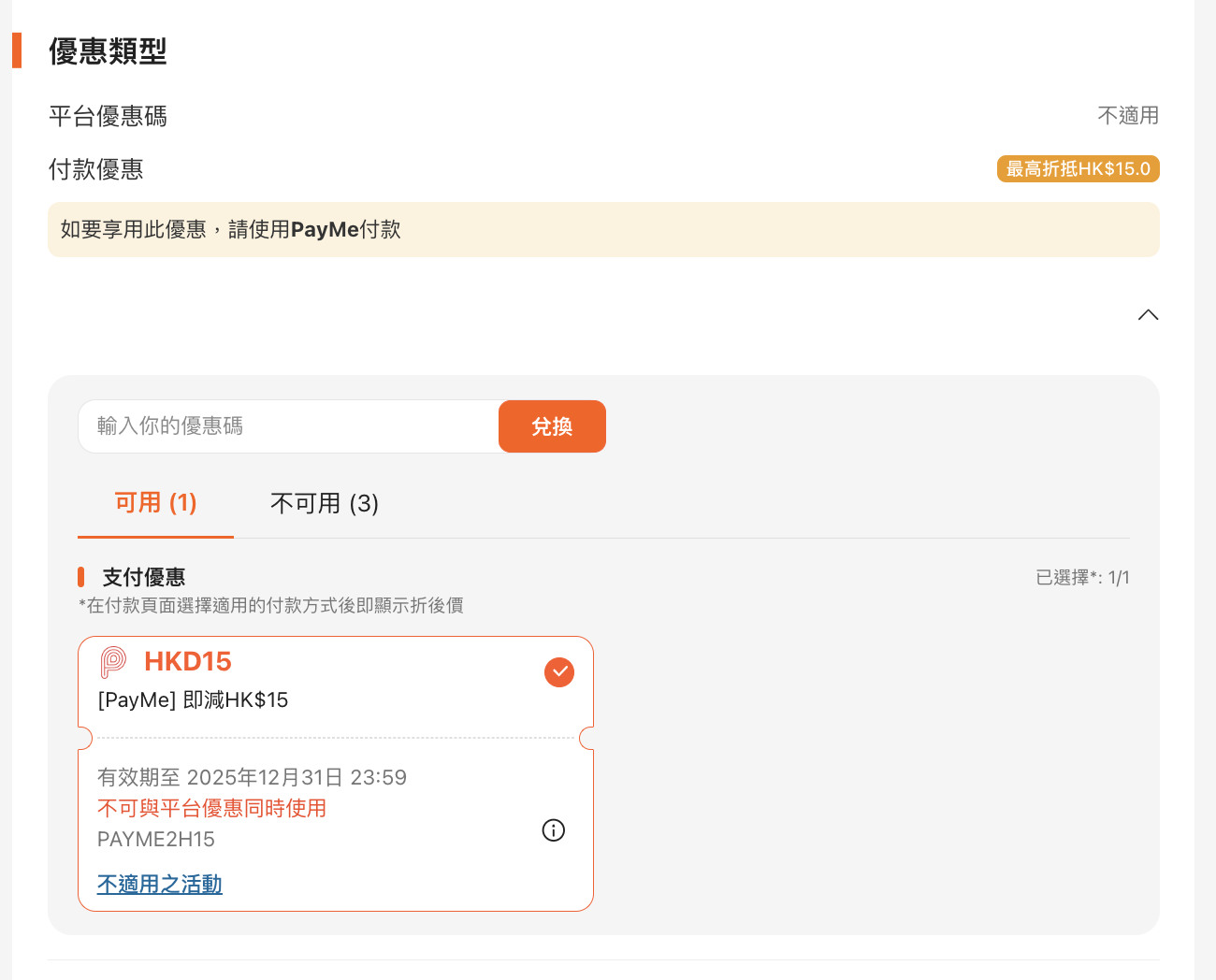The width and height of the screenshot is (1216, 980).
Task: Click the PayMe payment notice banner
Action: (603, 229)
